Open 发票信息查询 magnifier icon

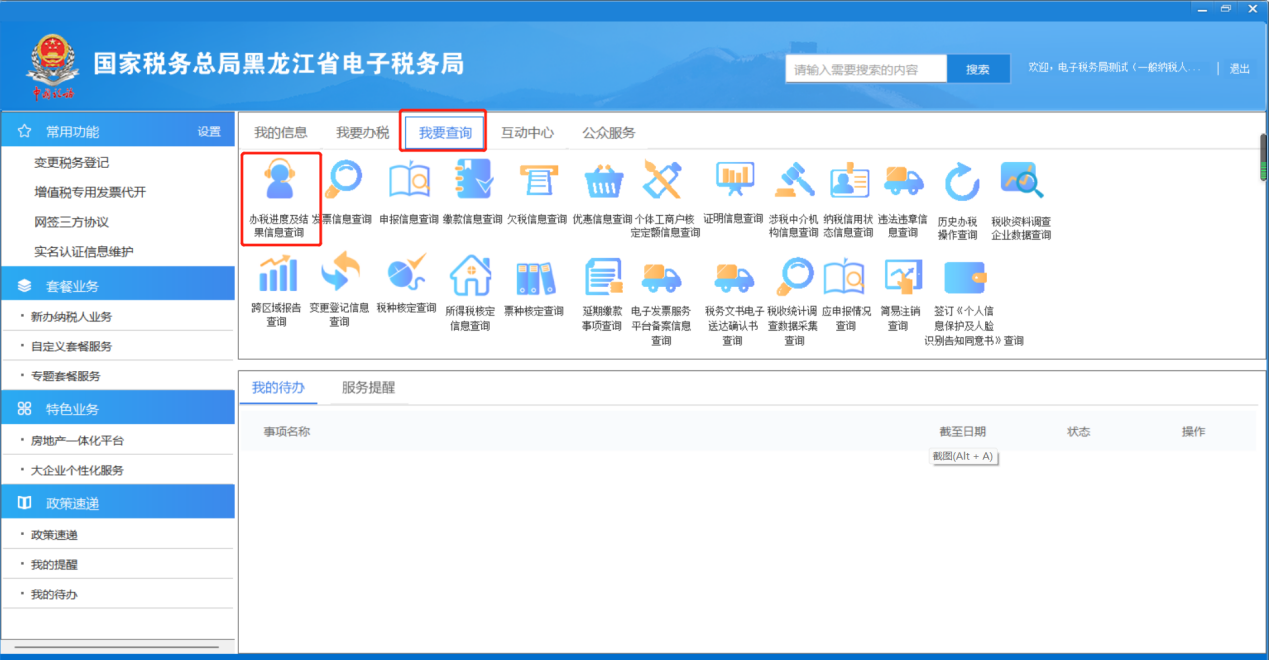344,180
